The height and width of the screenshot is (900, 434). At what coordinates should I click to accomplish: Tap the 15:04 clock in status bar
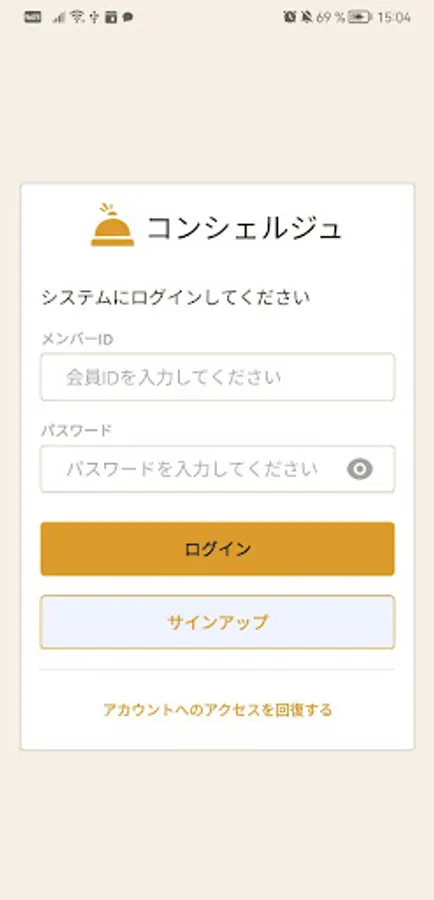394,17
